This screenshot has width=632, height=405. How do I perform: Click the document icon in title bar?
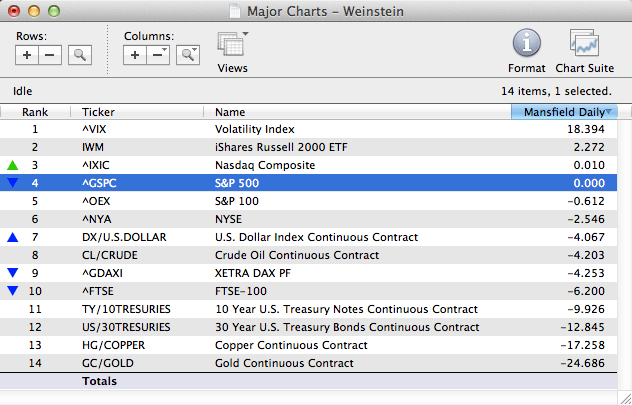pyautogui.click(x=235, y=10)
